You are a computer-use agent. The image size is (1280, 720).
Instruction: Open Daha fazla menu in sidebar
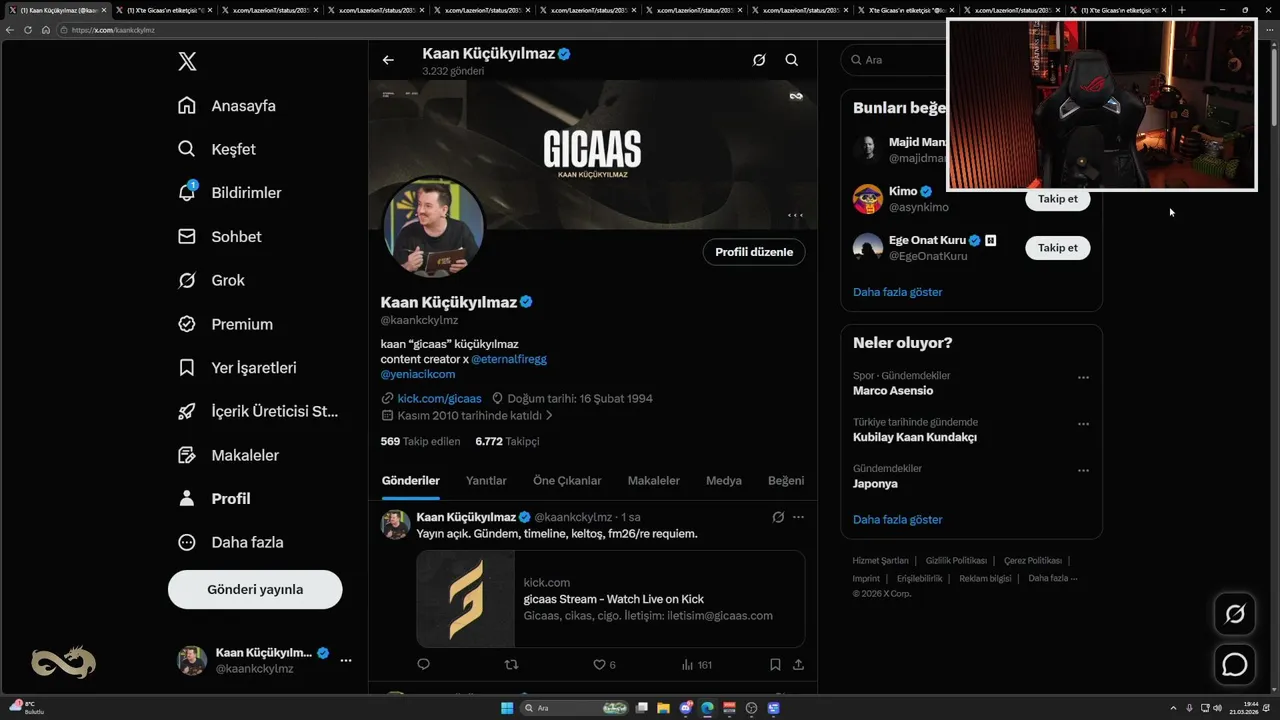tap(230, 542)
